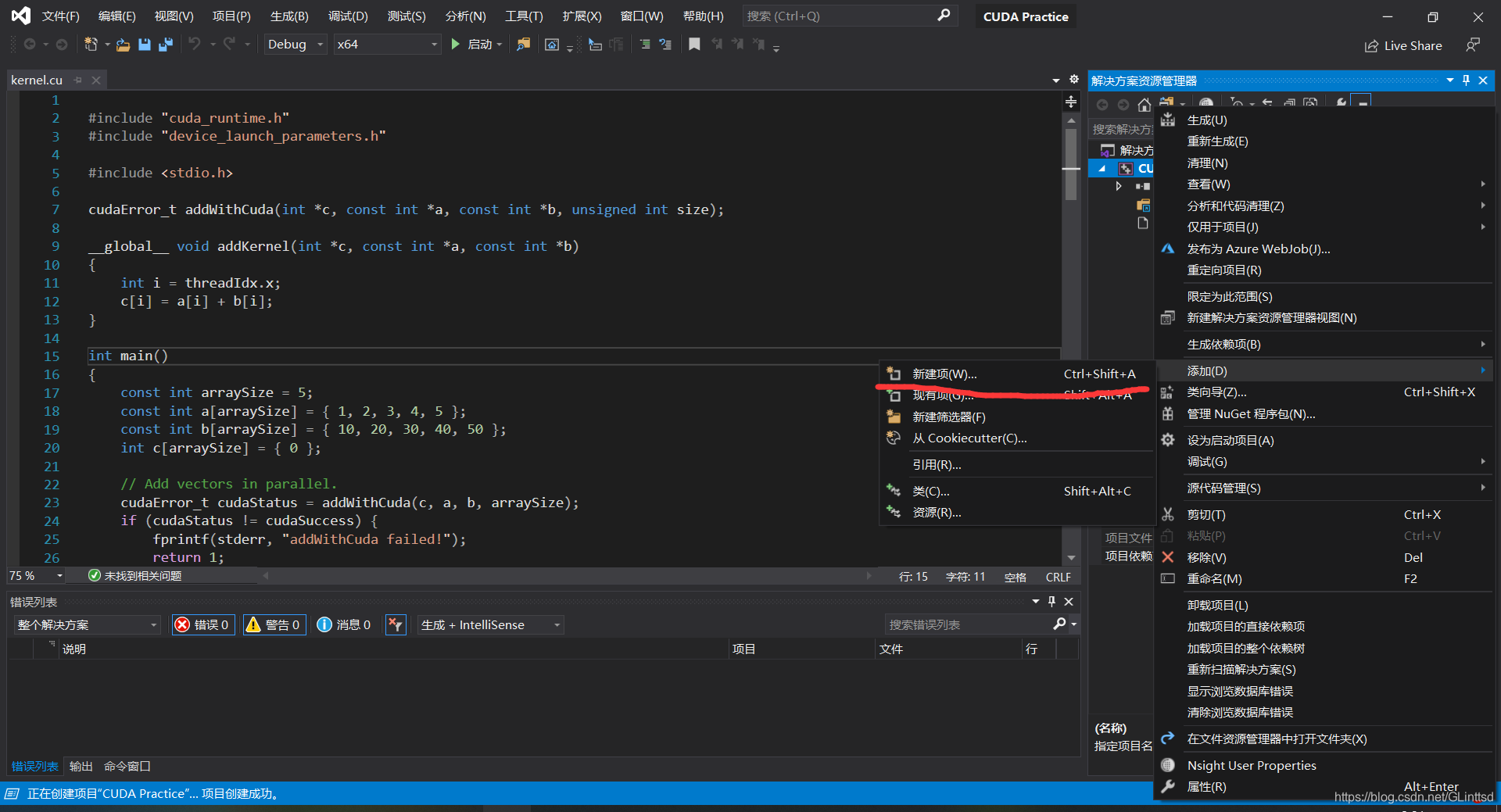1501x812 pixels.
Task: Click the New Project icon
Action: (91, 45)
